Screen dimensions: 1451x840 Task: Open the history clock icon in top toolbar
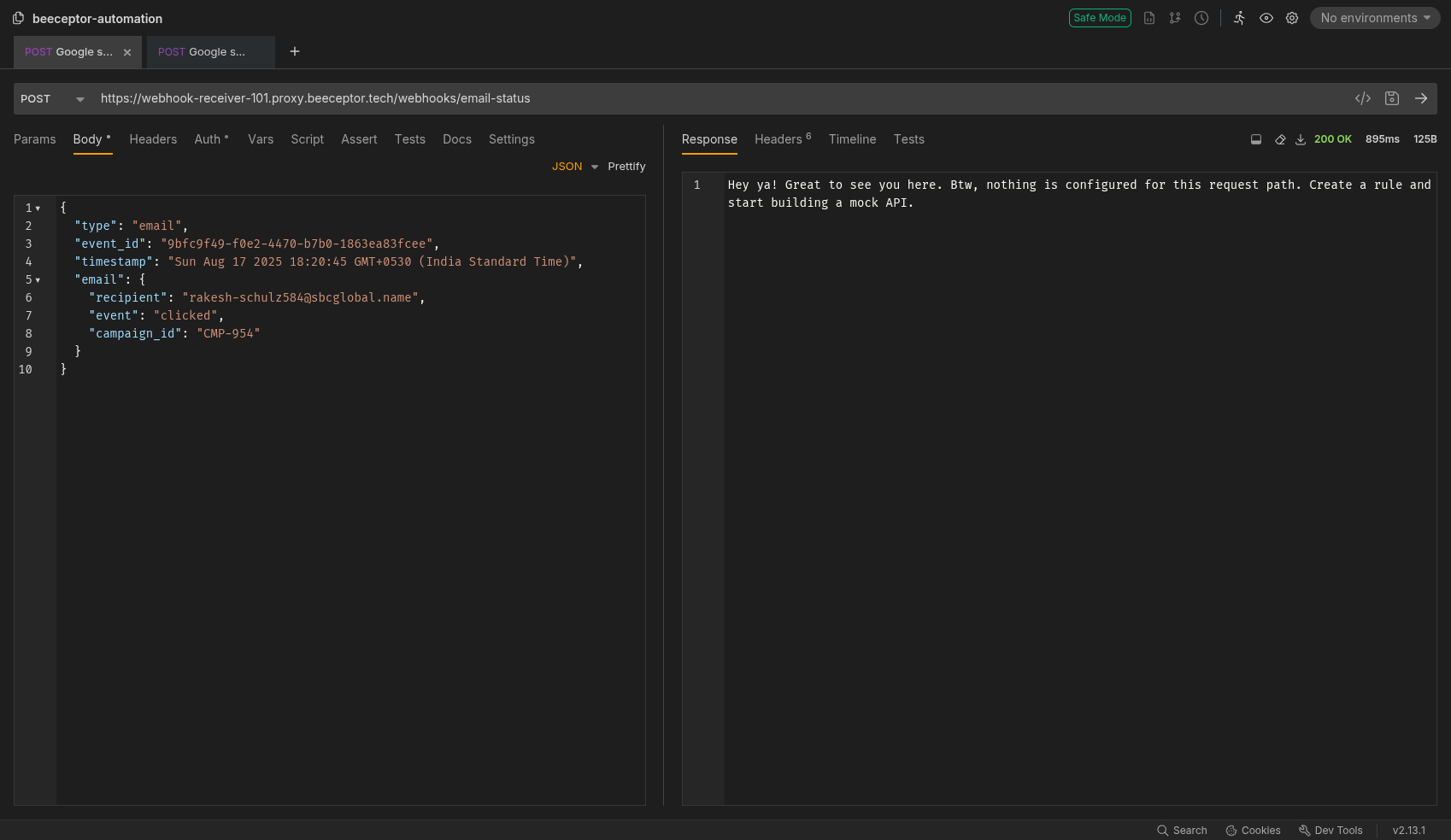pyautogui.click(x=1201, y=18)
